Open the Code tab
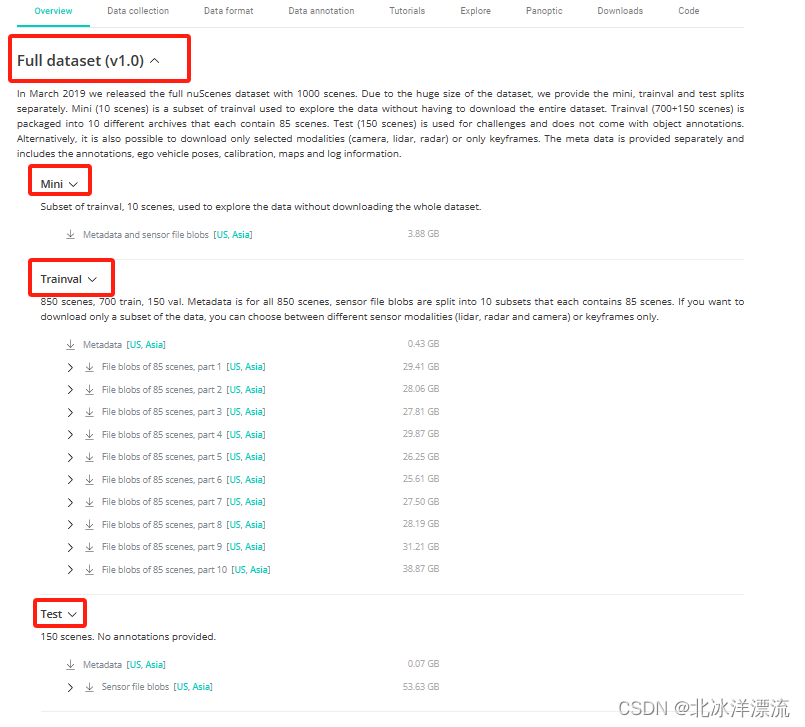The height and width of the screenshot is (727, 805). point(688,11)
